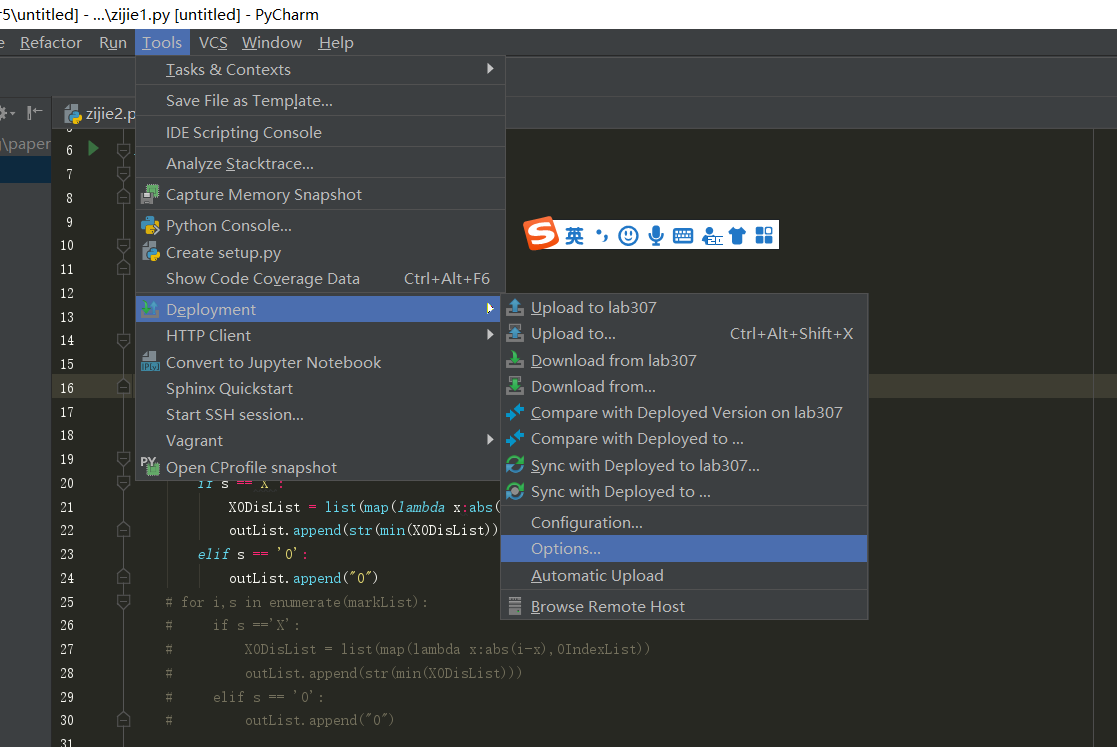This screenshot has width=1117, height=747.
Task: Click the hide project panel icon
Action: [34, 112]
